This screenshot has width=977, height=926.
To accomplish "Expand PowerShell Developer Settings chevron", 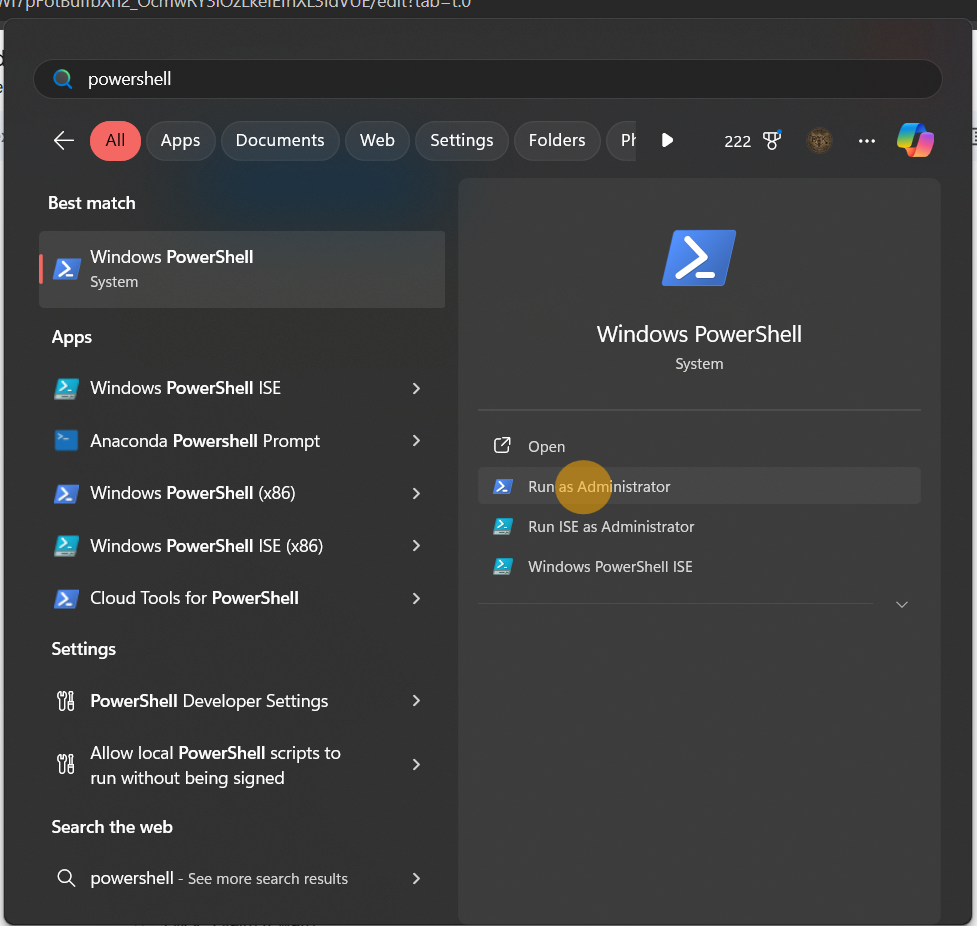I will click(x=416, y=701).
